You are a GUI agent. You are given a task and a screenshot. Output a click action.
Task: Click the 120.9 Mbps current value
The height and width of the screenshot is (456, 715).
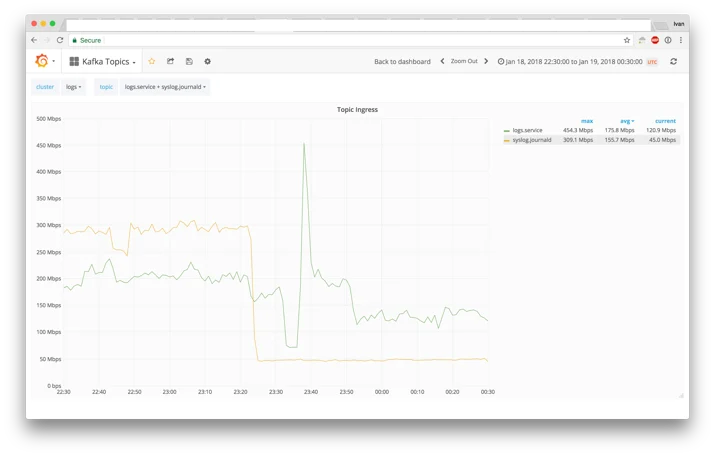point(661,130)
